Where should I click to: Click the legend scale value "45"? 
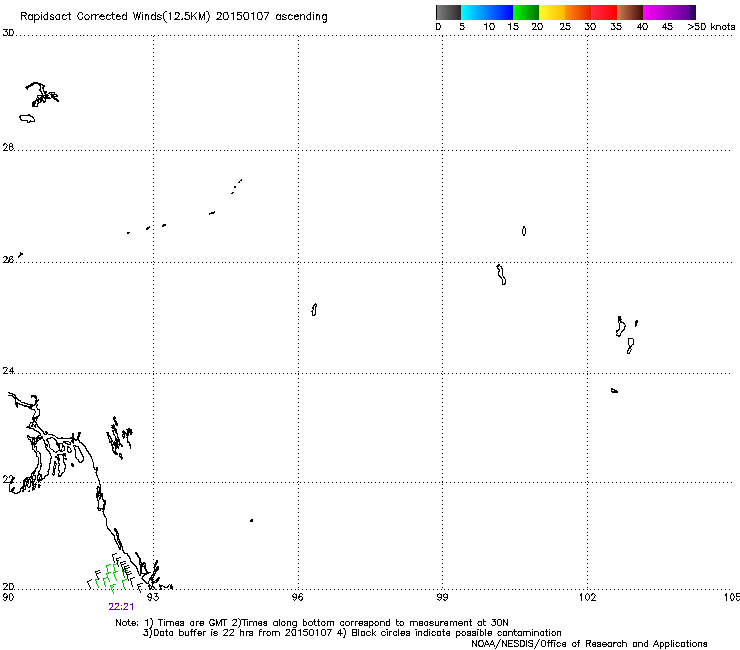667,27
